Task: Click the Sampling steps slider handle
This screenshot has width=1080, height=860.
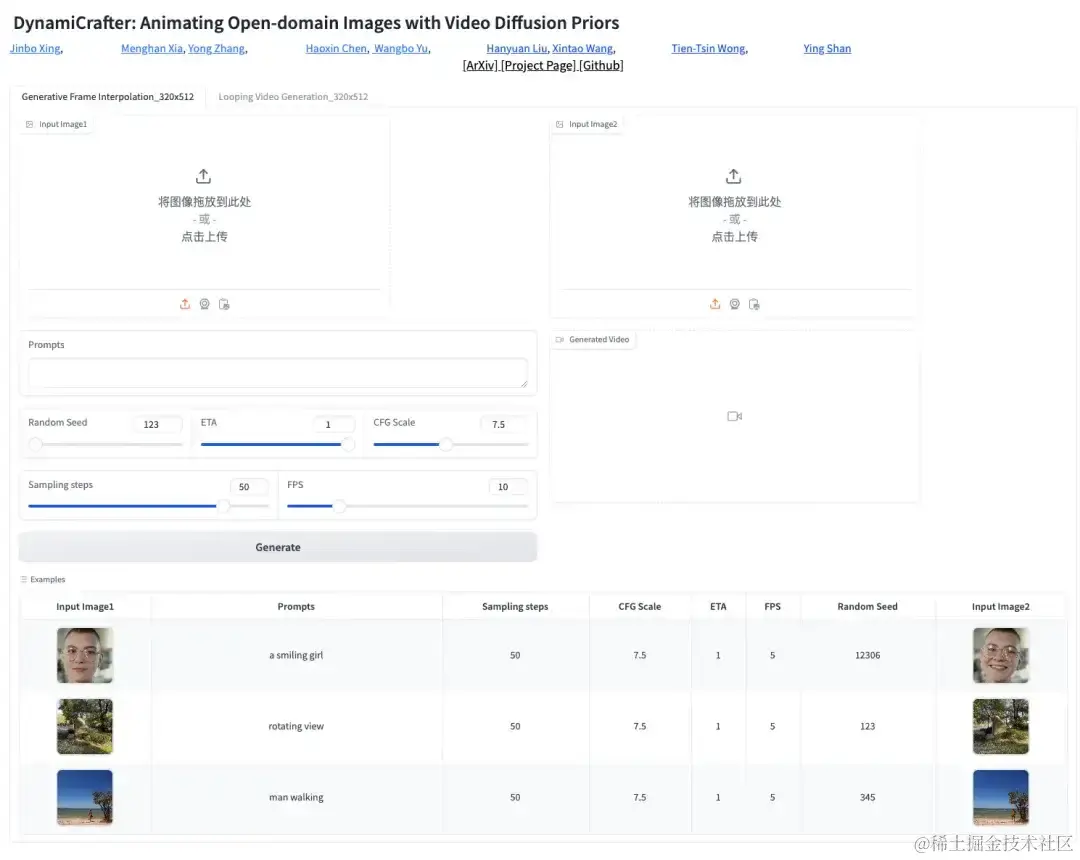Action: pyautogui.click(x=223, y=506)
